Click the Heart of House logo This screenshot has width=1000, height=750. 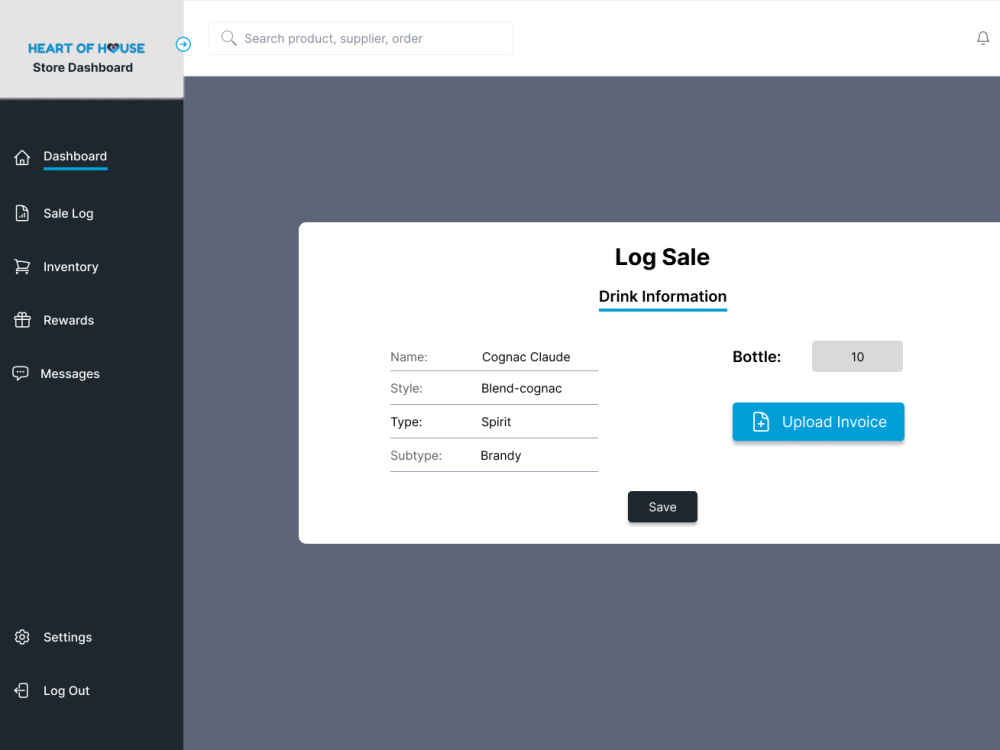(x=86, y=48)
